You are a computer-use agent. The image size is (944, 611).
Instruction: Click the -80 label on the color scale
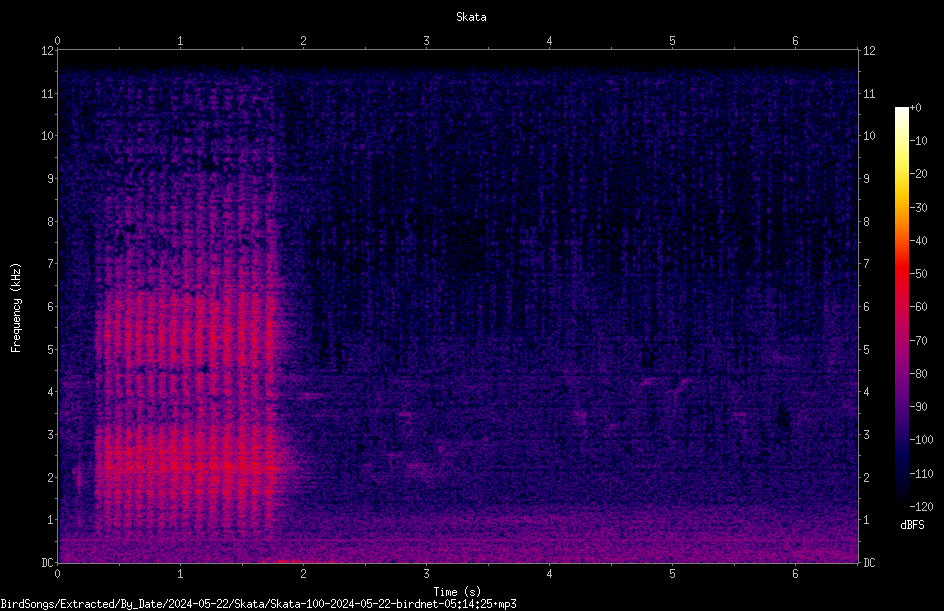click(x=919, y=373)
